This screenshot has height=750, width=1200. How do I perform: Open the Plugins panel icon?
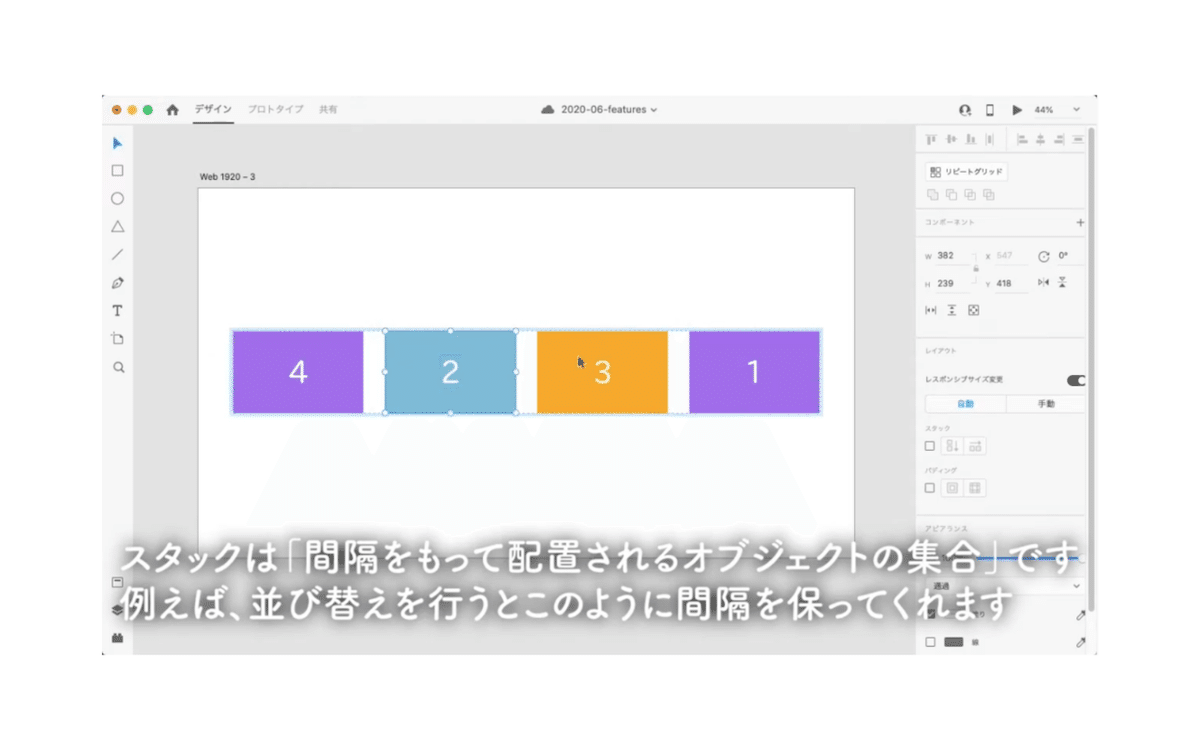pyautogui.click(x=117, y=637)
